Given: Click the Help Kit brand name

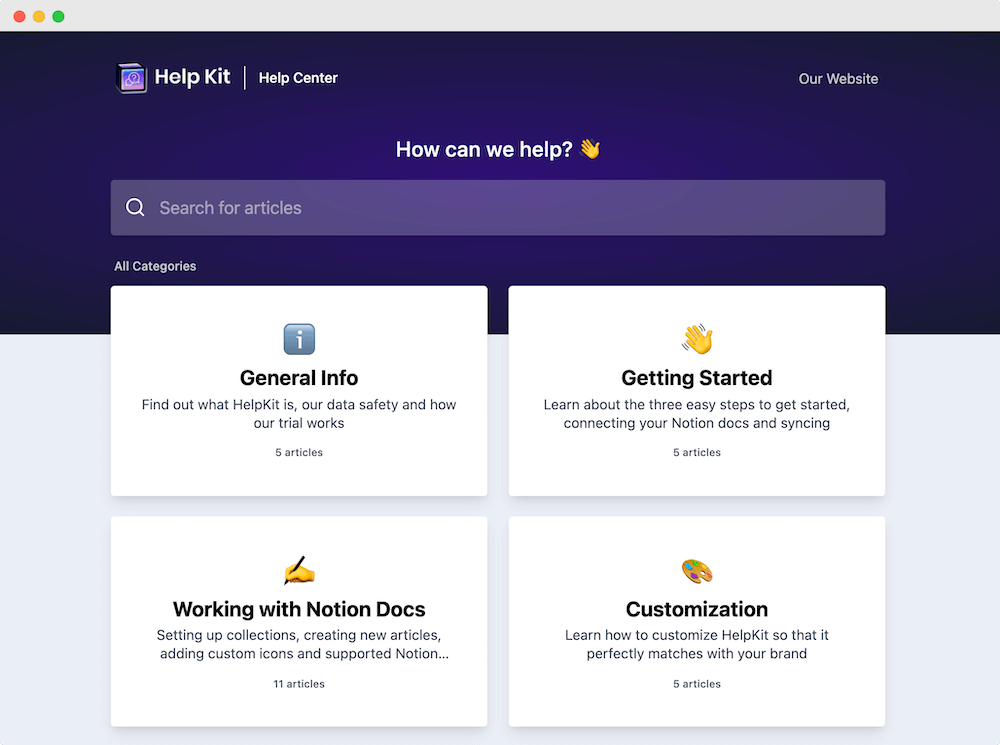Looking at the screenshot, I should pyautogui.click(x=192, y=77).
